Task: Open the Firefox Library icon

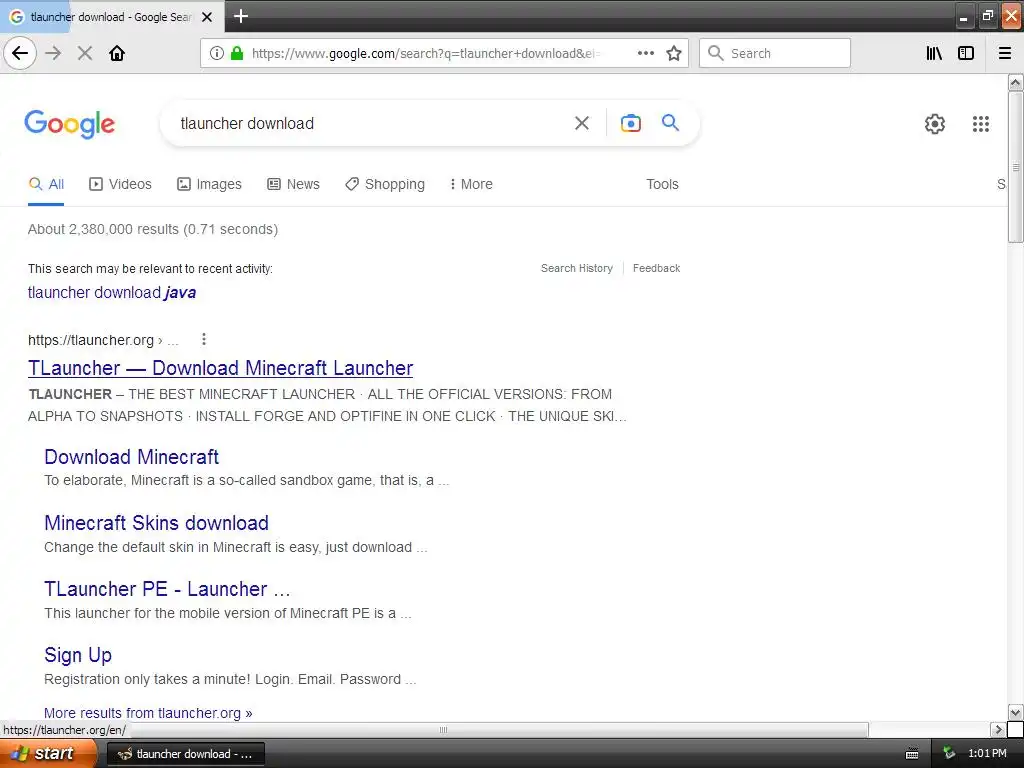Action: tap(934, 53)
